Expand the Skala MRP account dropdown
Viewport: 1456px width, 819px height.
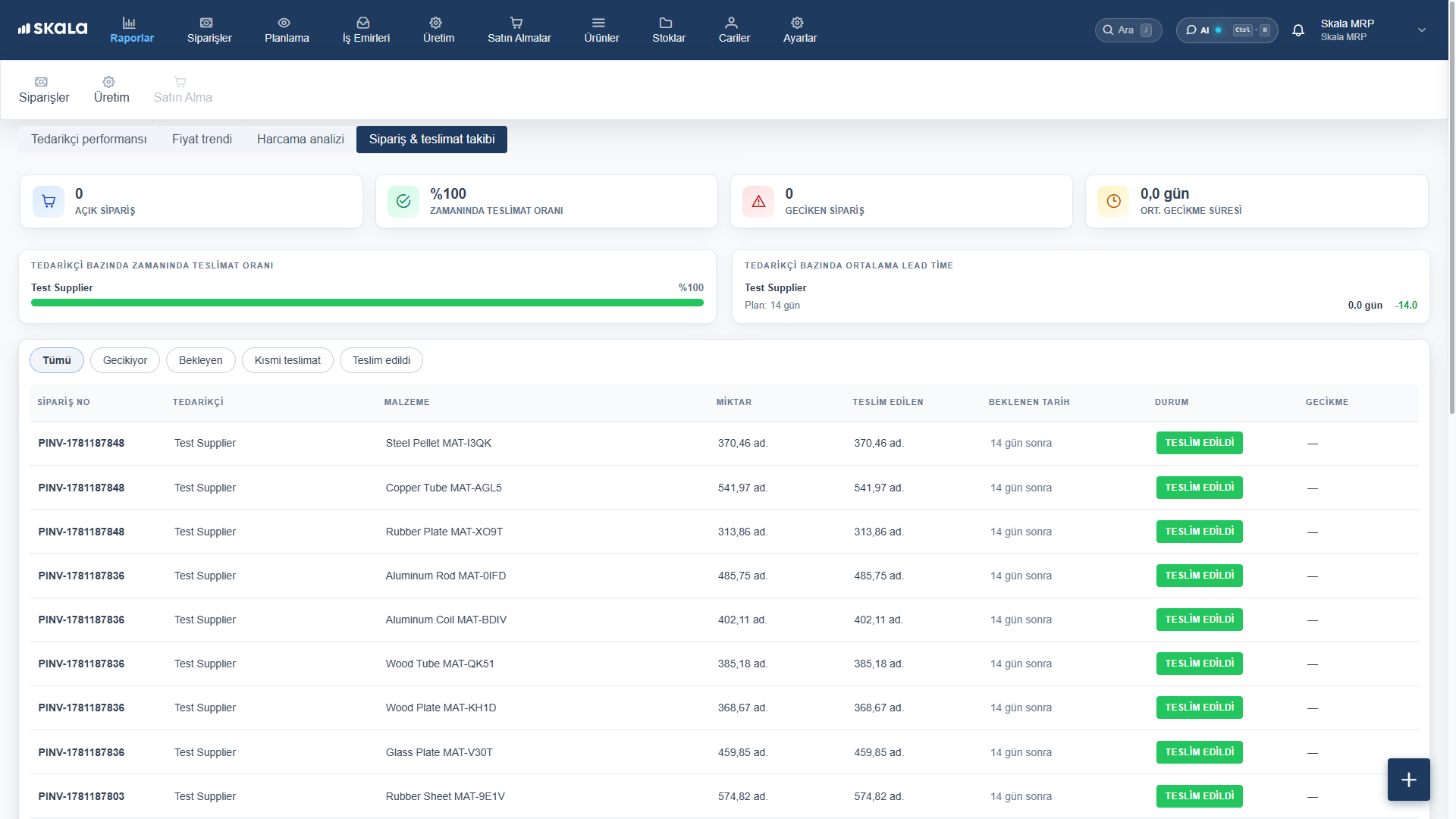(x=1422, y=30)
